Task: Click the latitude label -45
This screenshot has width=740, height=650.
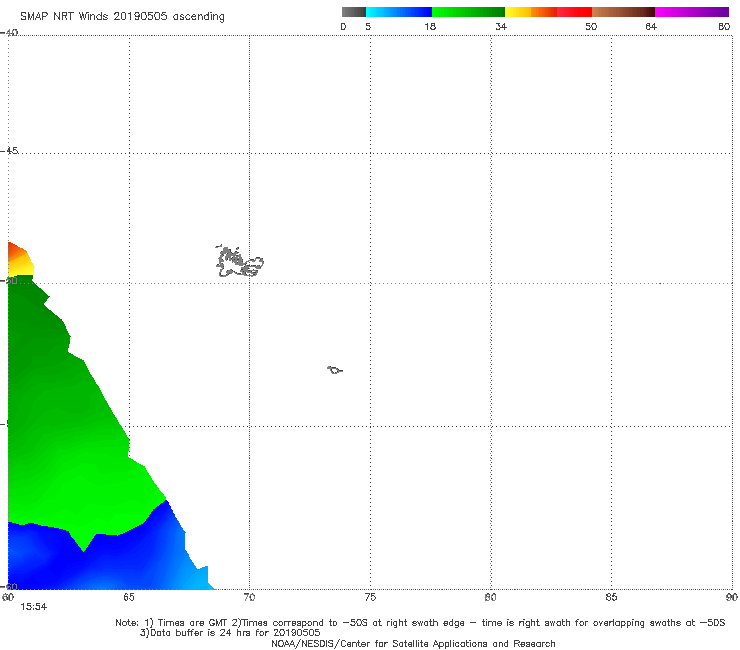Action: pos(9,151)
